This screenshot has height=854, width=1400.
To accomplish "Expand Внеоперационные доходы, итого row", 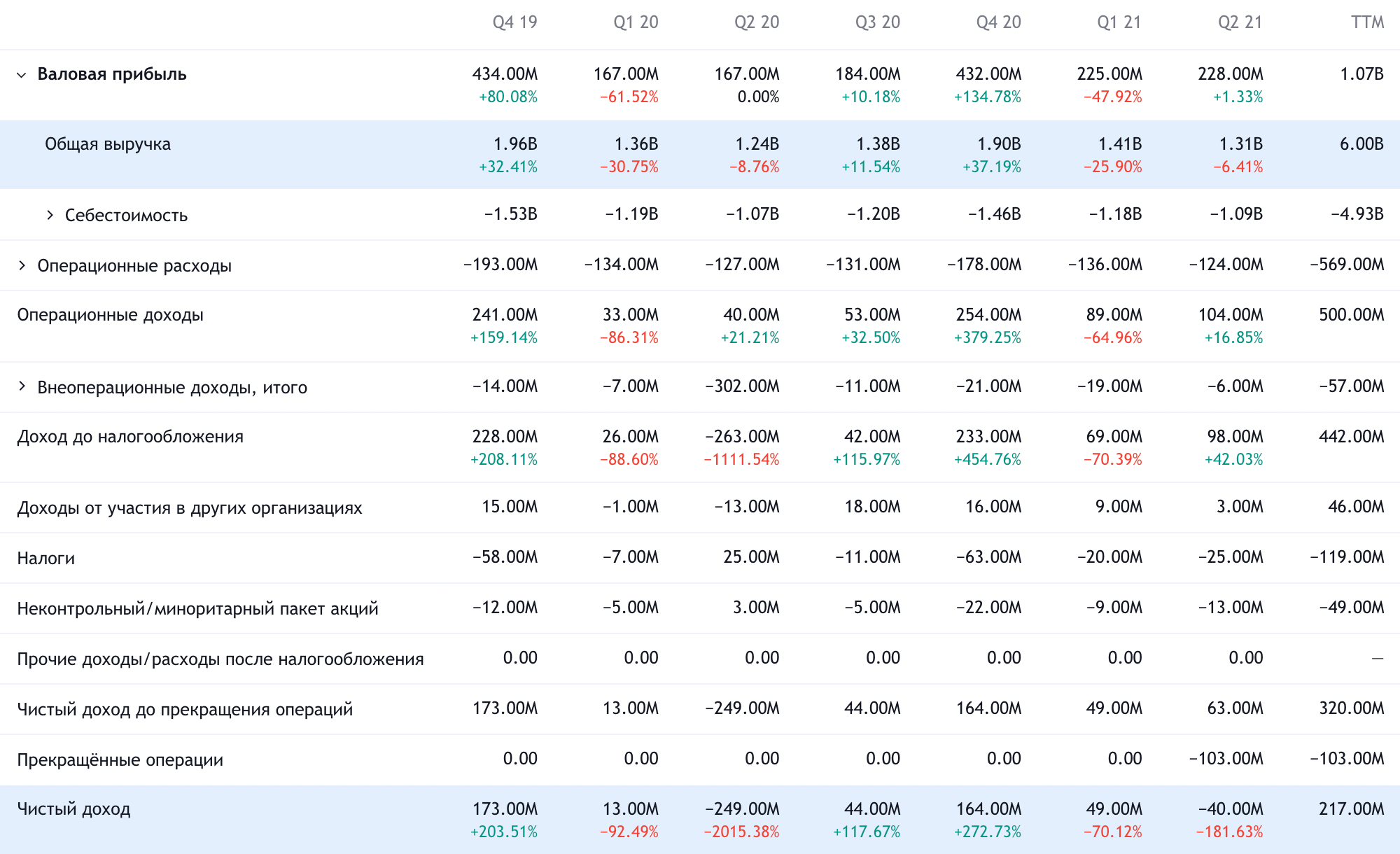I will coord(22,386).
